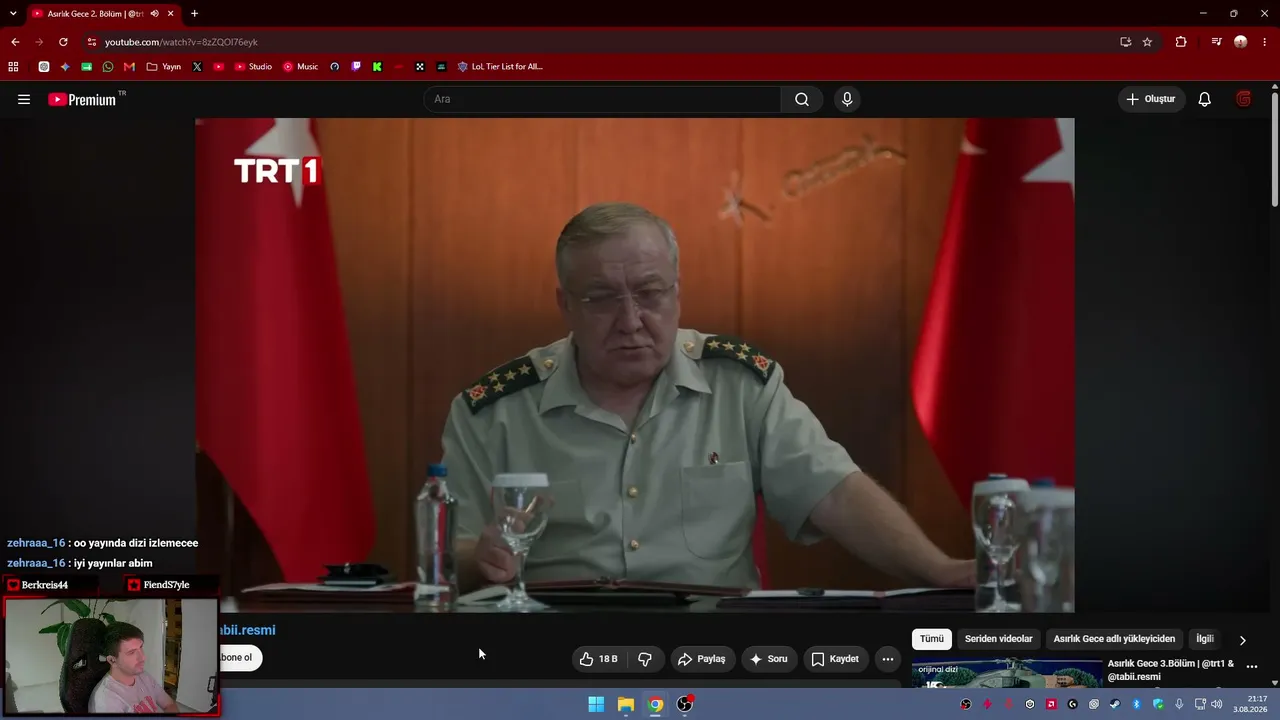Open the Kick bookmark
1280x720 pixels.
377,67
